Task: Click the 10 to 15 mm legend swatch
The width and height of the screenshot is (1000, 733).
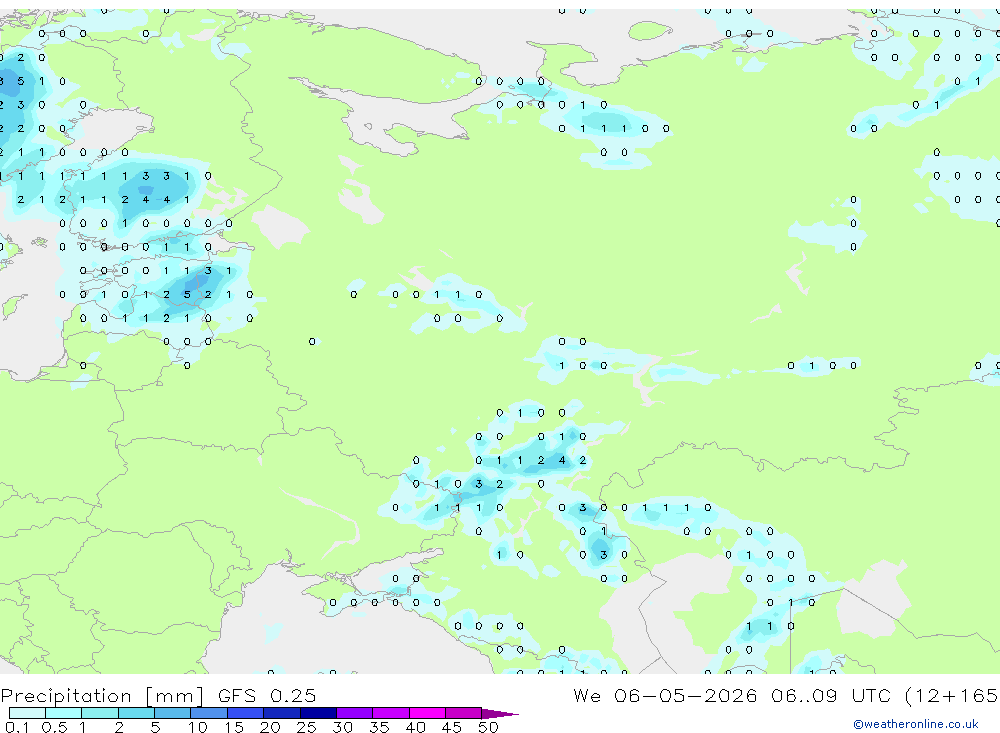Action: click(209, 713)
